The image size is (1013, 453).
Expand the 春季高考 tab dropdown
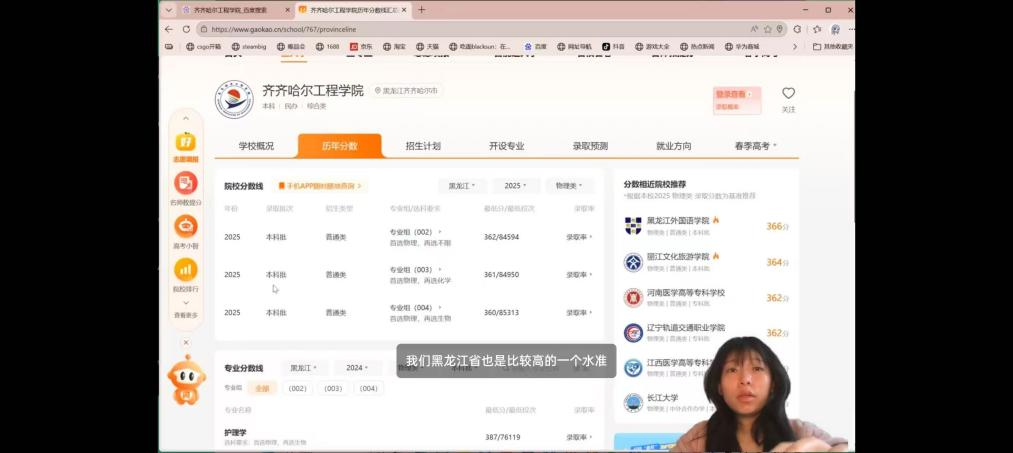755,146
